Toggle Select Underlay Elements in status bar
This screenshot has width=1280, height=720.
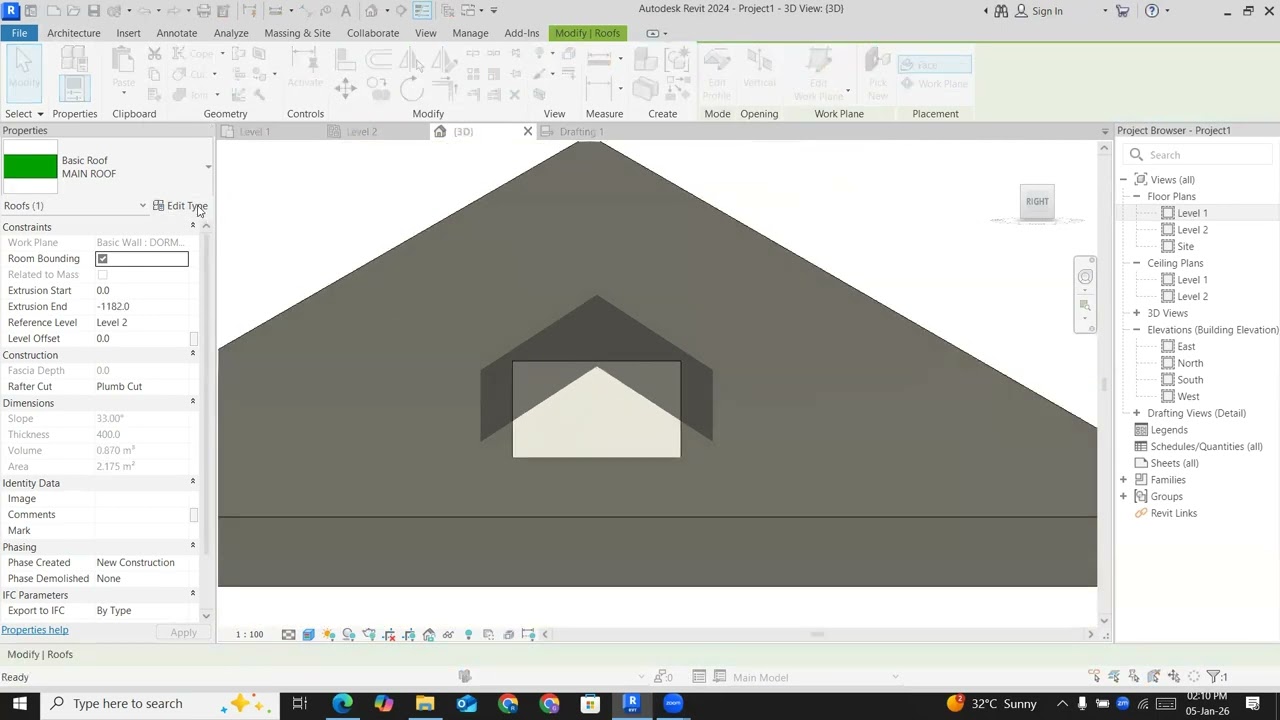[x=1114, y=677]
